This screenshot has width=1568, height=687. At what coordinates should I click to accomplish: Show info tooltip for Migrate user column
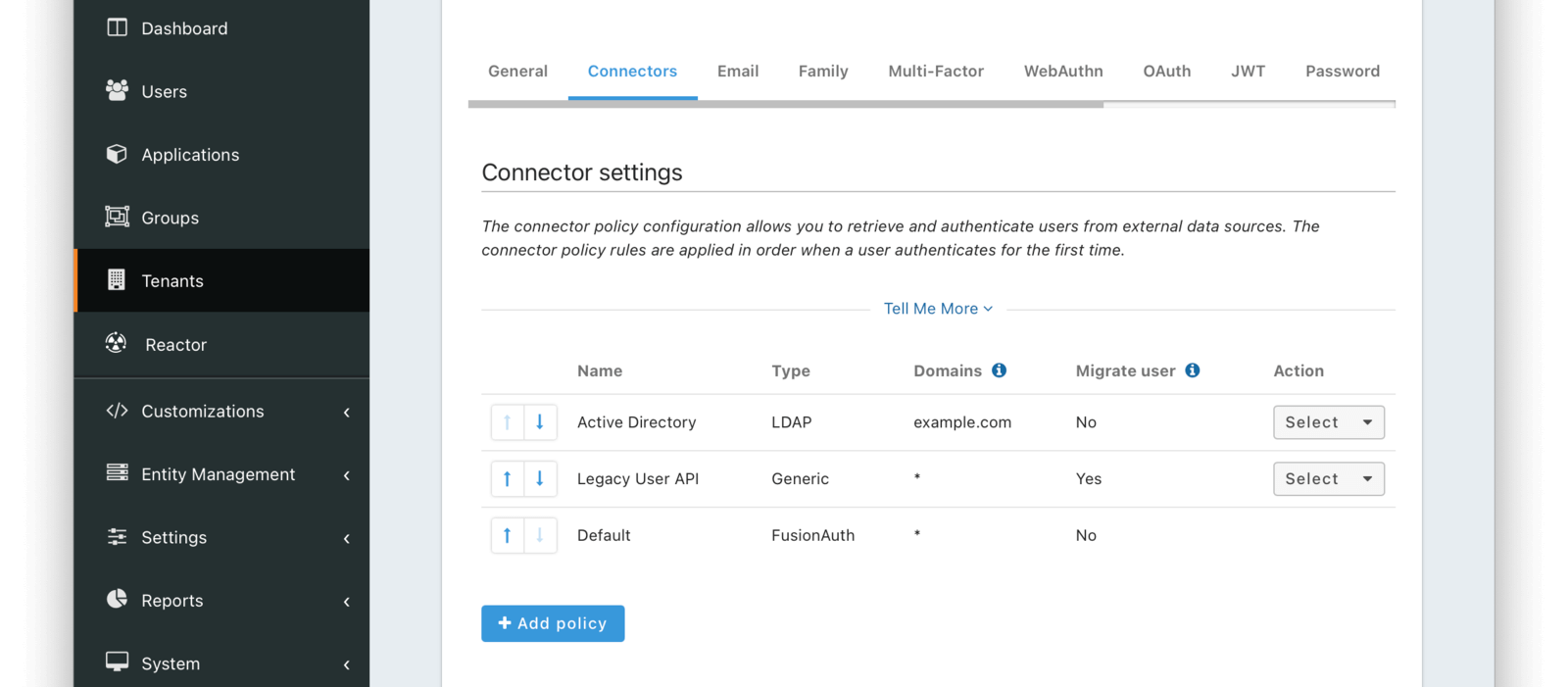1192,370
